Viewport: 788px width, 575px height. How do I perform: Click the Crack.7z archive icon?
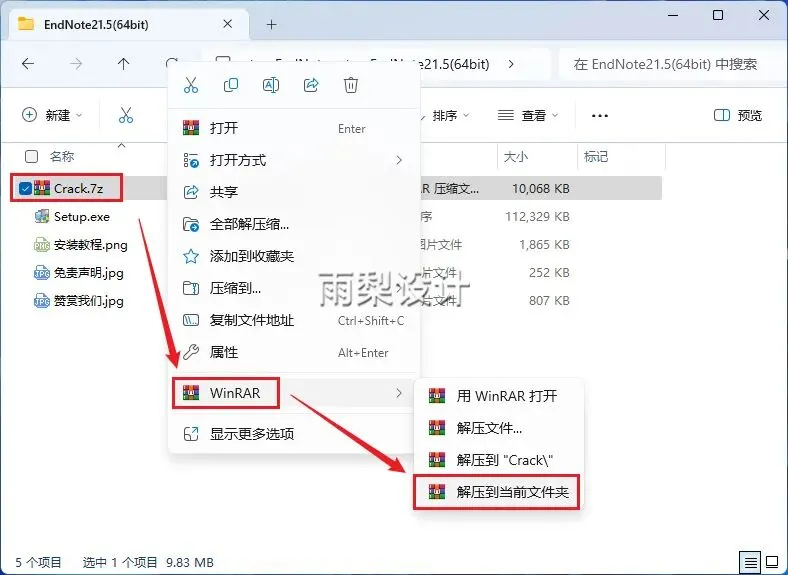[42, 188]
